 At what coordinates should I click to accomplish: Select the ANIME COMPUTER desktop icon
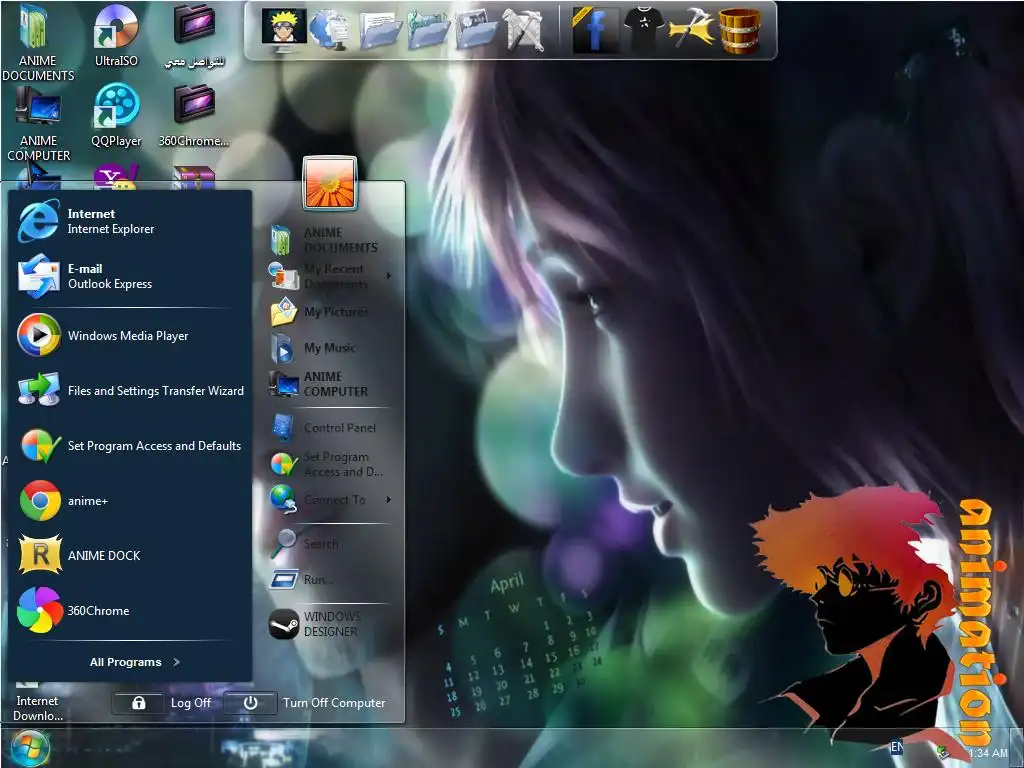tap(39, 123)
